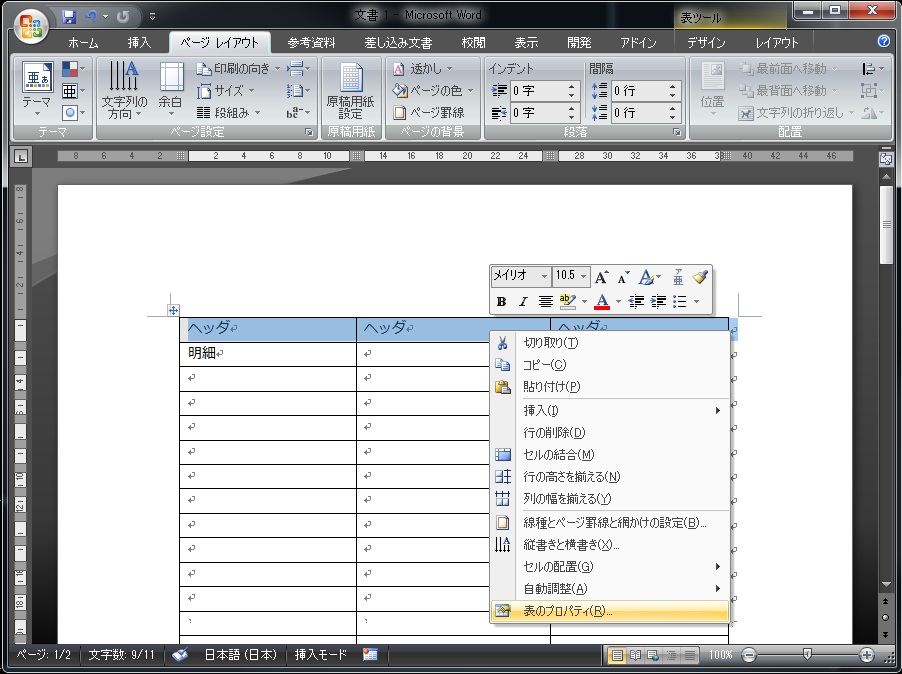Click the Save icon in quick access toolbar
The width and height of the screenshot is (902, 674).
coord(69,17)
